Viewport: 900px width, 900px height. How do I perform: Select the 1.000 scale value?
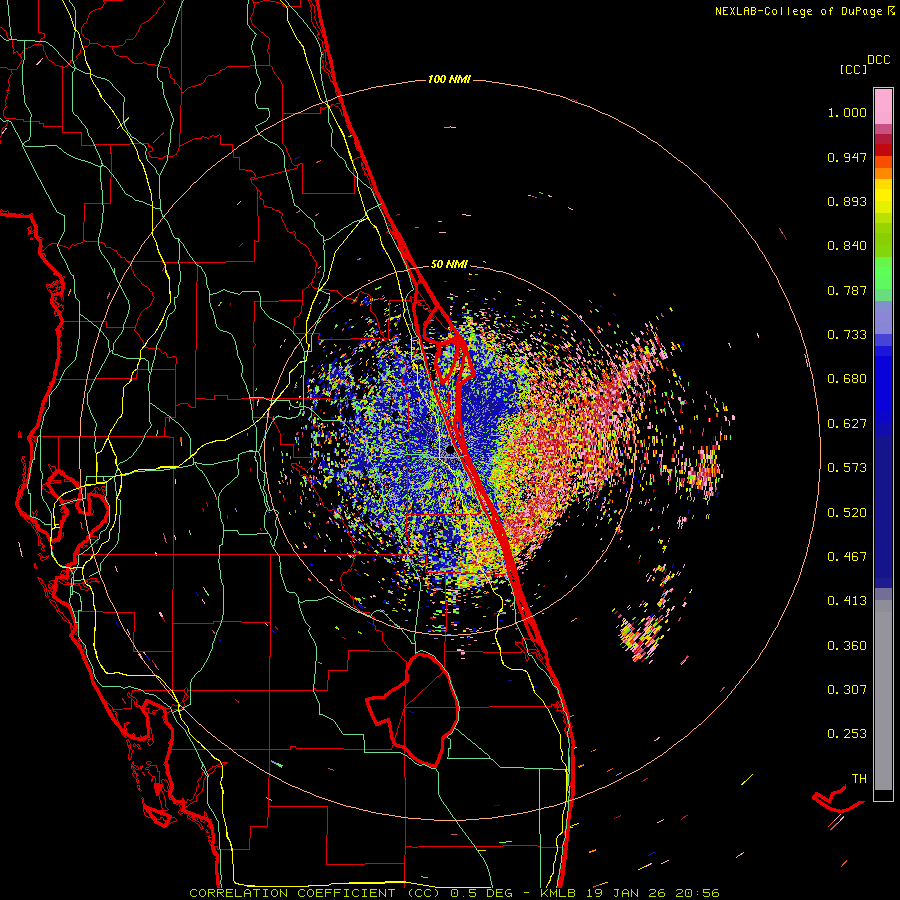(x=847, y=112)
